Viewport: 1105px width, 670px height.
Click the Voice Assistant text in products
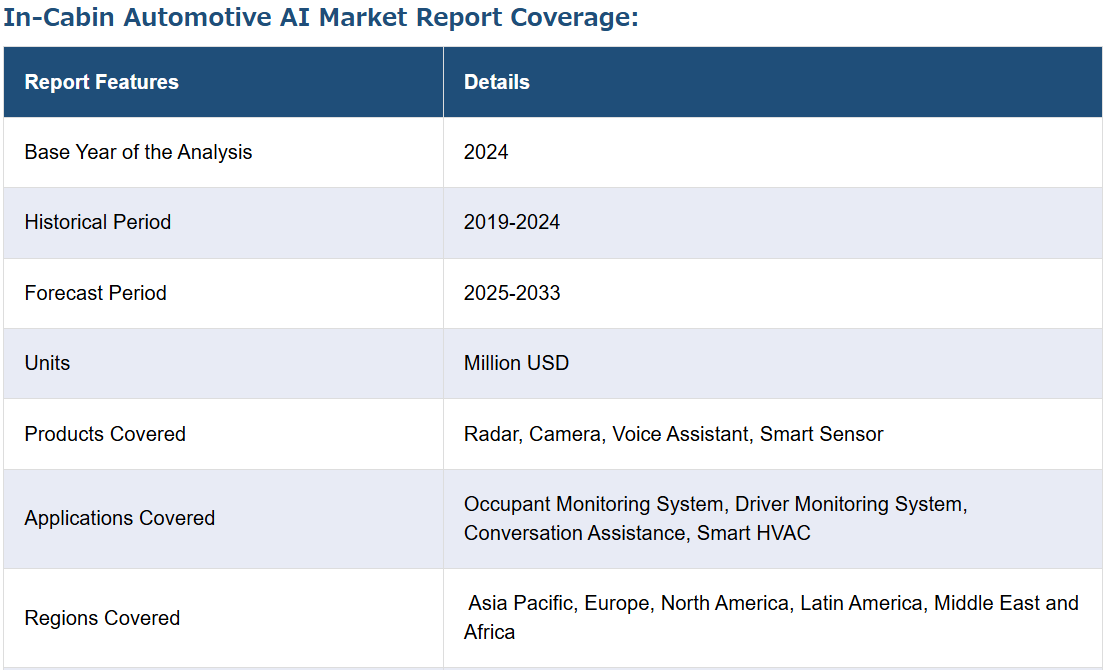pos(680,434)
